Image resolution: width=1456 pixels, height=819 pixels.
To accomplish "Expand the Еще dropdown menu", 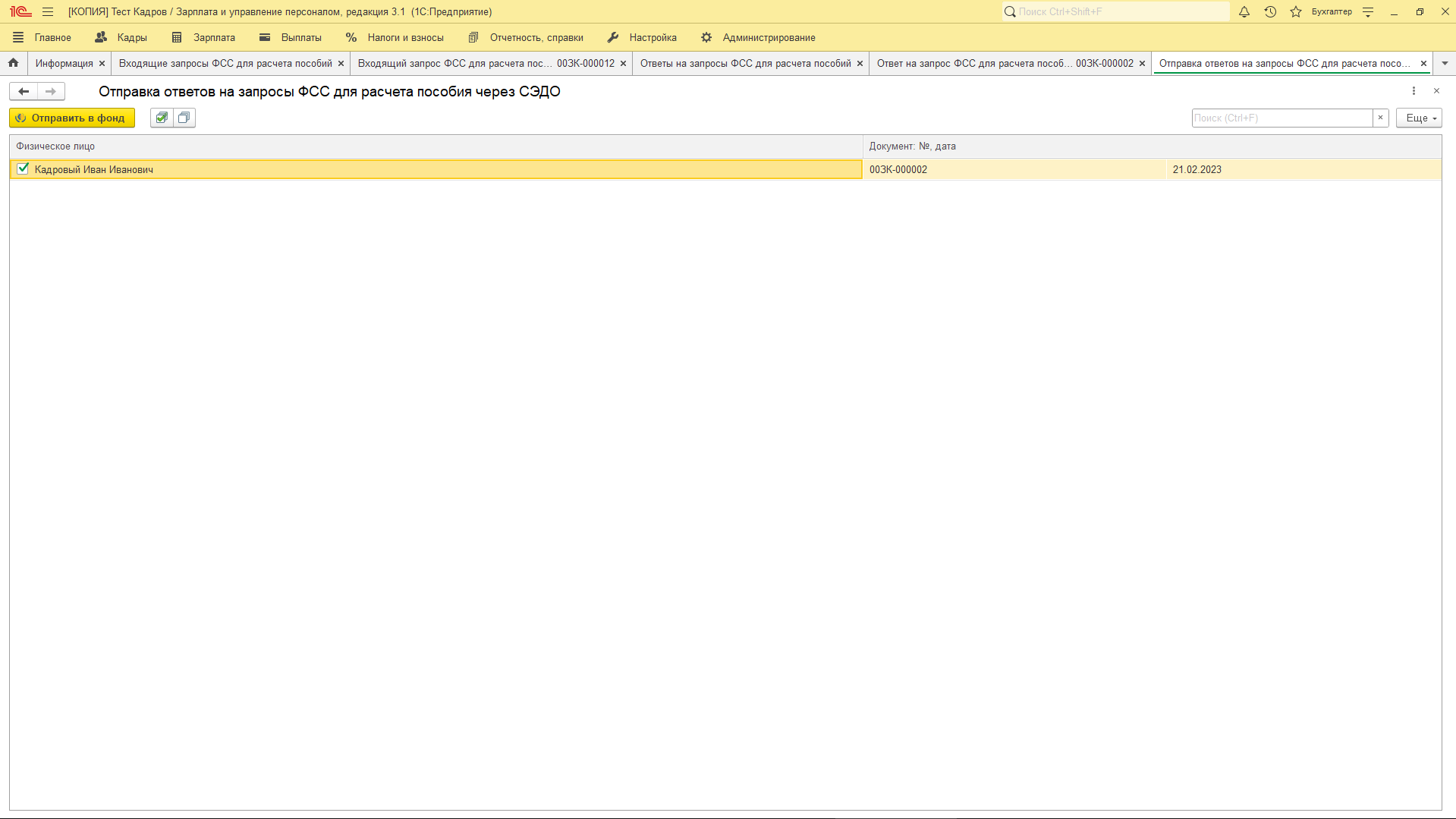I will pyautogui.click(x=1419, y=118).
